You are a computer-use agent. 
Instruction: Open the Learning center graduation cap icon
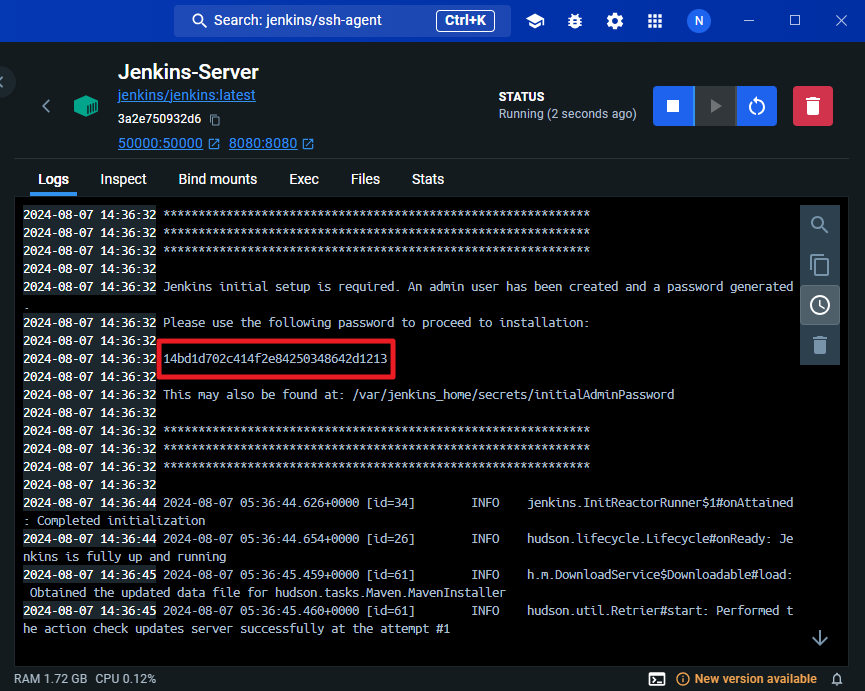(535, 21)
